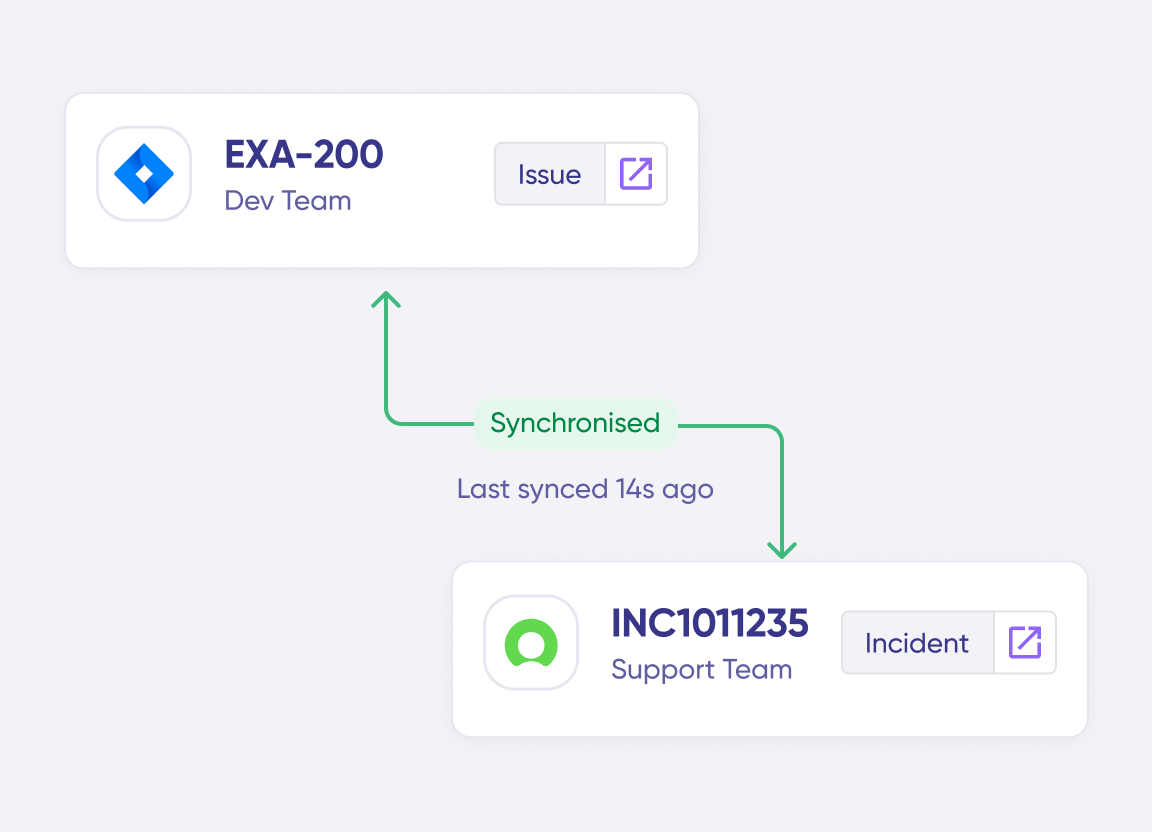This screenshot has height=832, width=1152.
Task: Click the downward green arrowhead
Action: [x=782, y=549]
